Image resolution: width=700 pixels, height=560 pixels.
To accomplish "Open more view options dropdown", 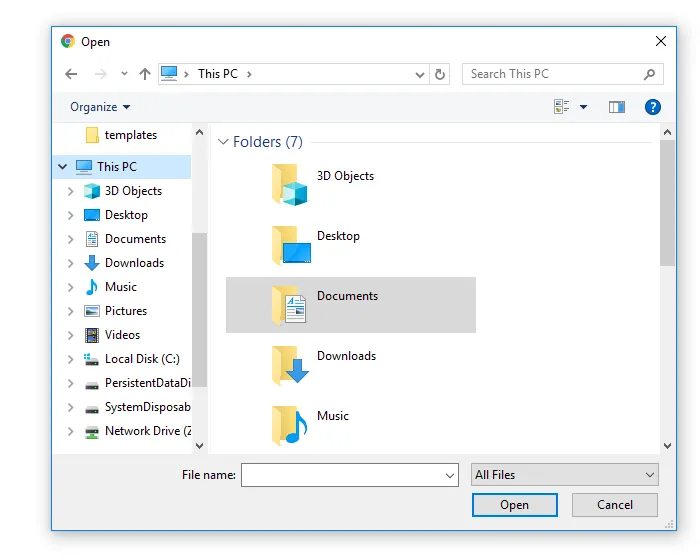I will point(583,107).
